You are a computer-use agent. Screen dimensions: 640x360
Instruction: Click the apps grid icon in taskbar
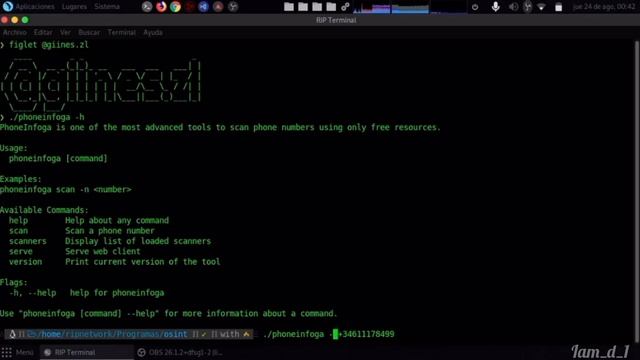click(7, 352)
